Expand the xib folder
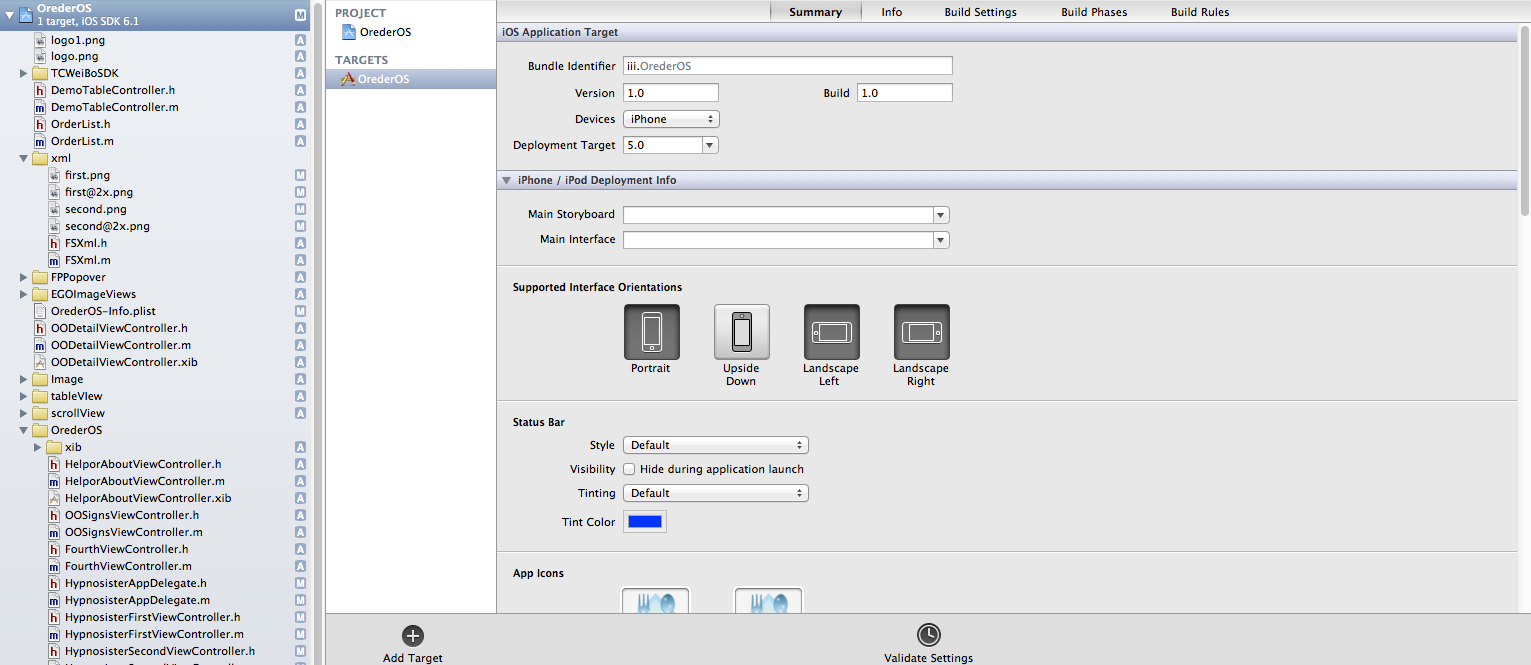 coord(38,447)
